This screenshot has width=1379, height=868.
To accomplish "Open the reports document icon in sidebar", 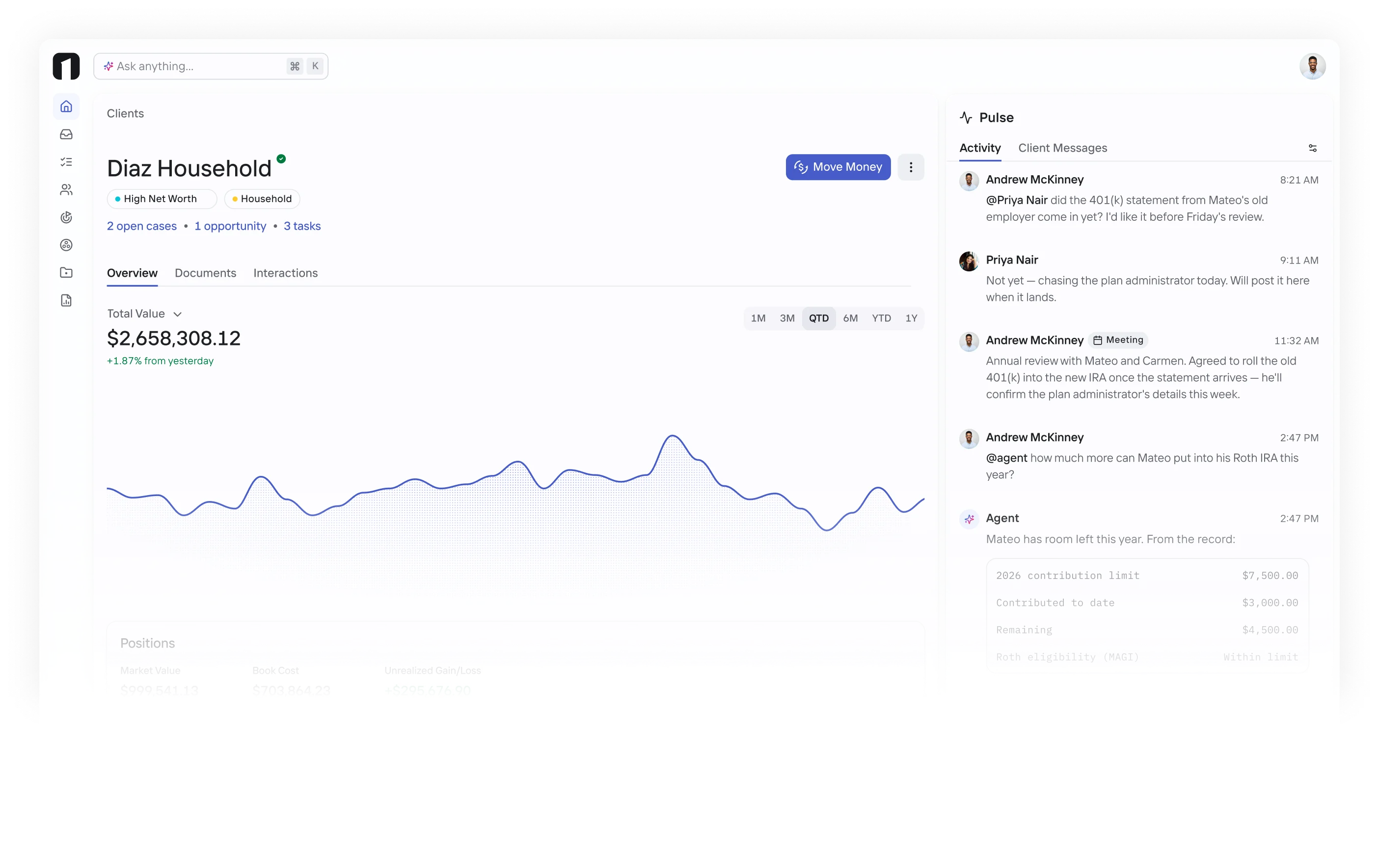I will 66,301.
